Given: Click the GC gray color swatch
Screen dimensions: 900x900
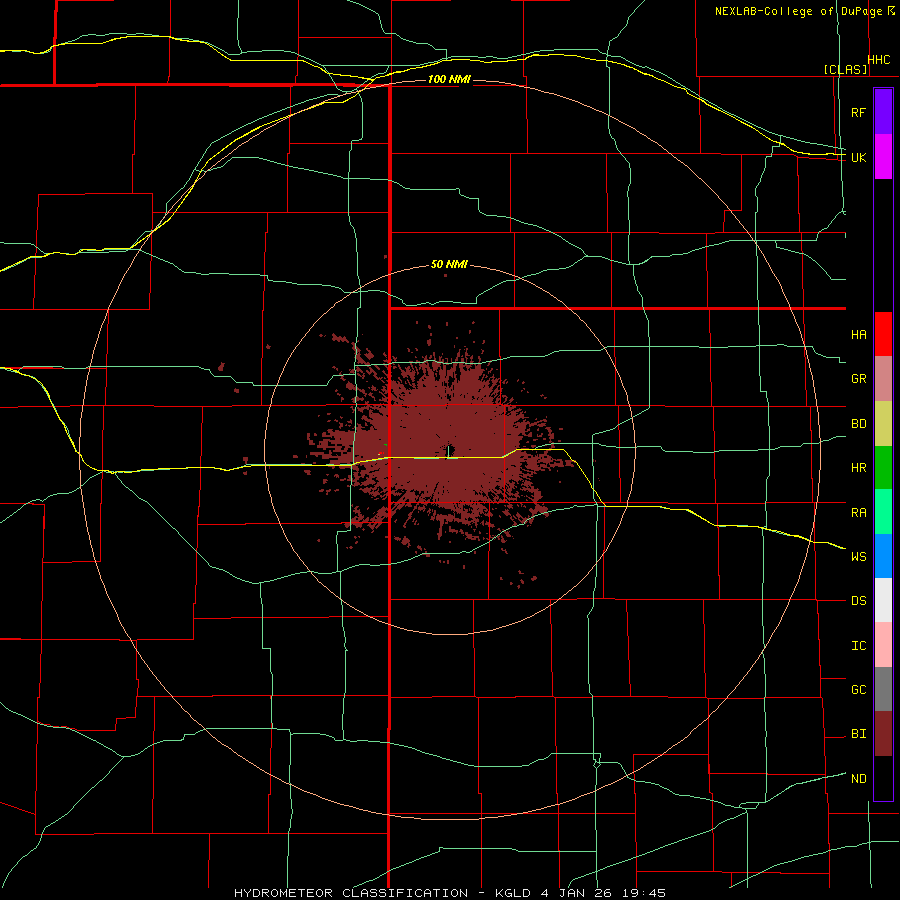Looking at the screenshot, I should point(883,689).
